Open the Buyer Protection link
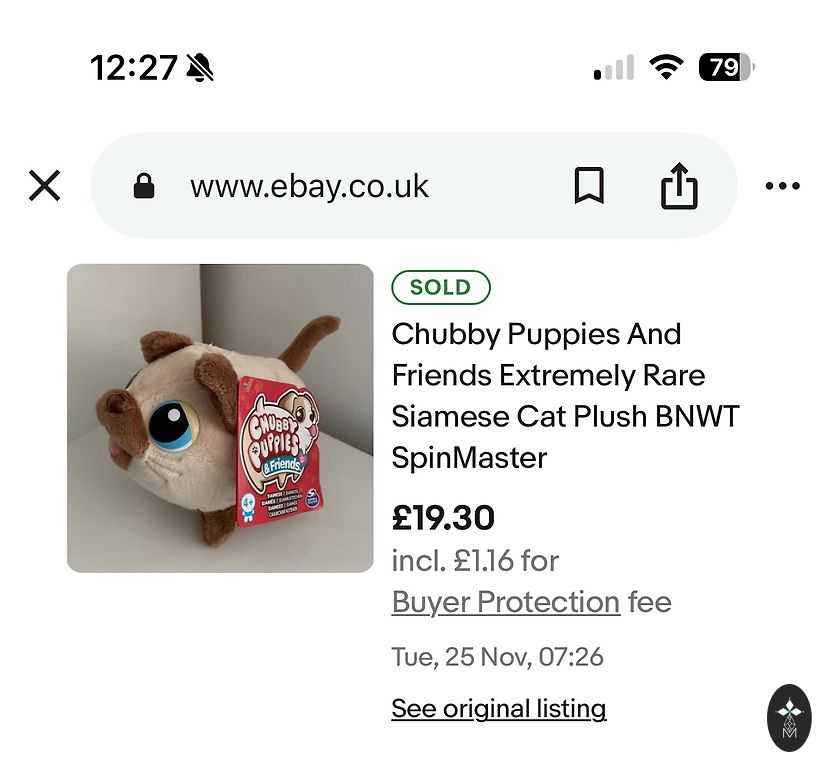 tap(506, 602)
